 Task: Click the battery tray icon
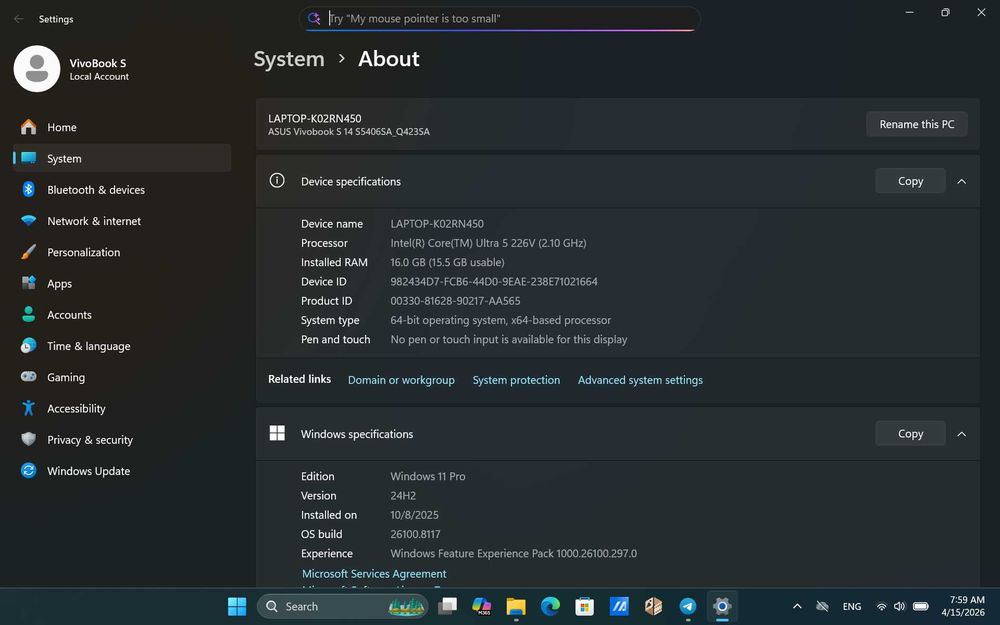point(920,607)
